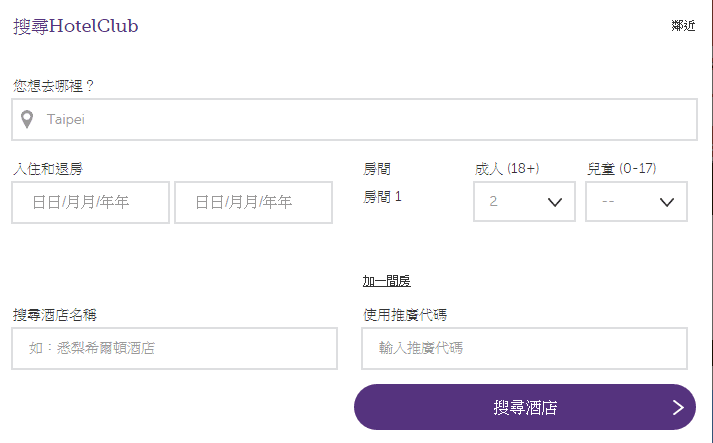Click the 使用推廣代碼 label
Viewport: 713px width, 443px height.
pyautogui.click(x=404, y=315)
